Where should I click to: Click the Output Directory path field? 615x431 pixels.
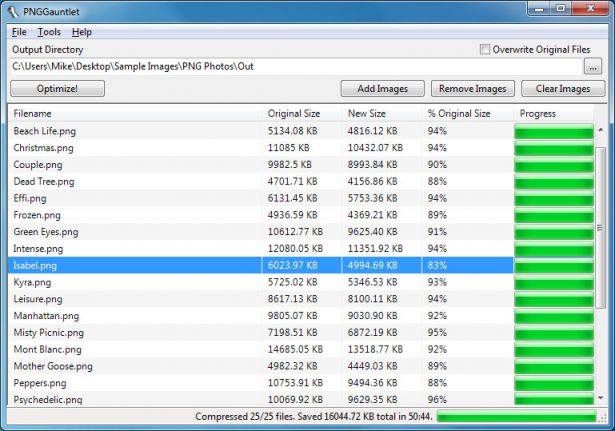[x=295, y=66]
